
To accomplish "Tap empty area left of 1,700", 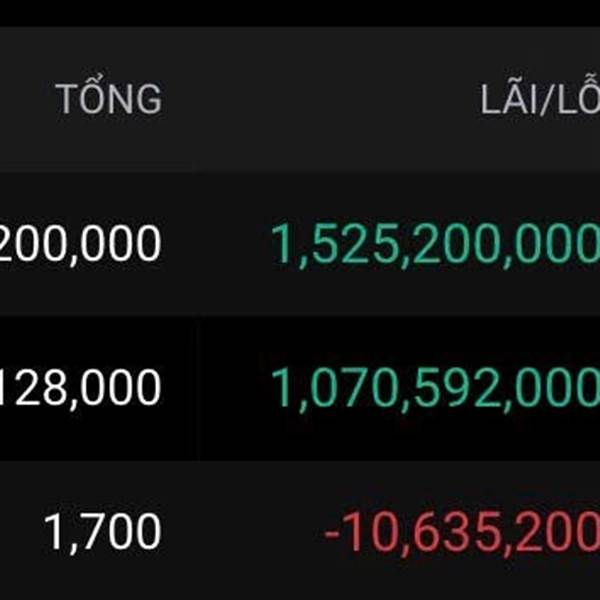I will tap(21, 532).
